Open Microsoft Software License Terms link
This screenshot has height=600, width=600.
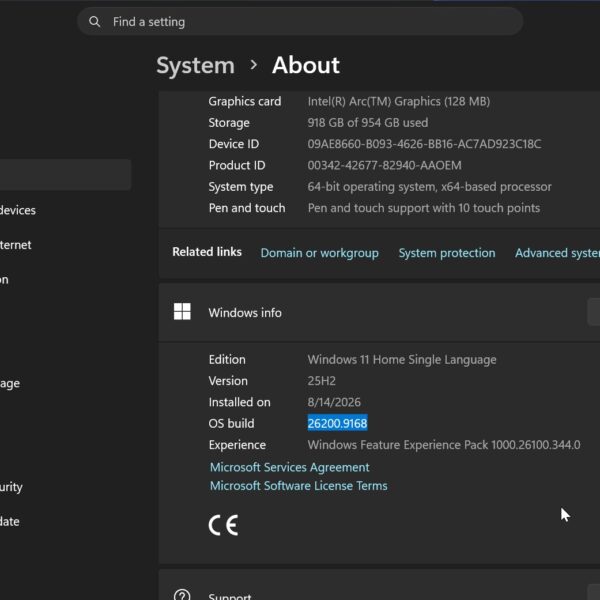pyautogui.click(x=298, y=486)
